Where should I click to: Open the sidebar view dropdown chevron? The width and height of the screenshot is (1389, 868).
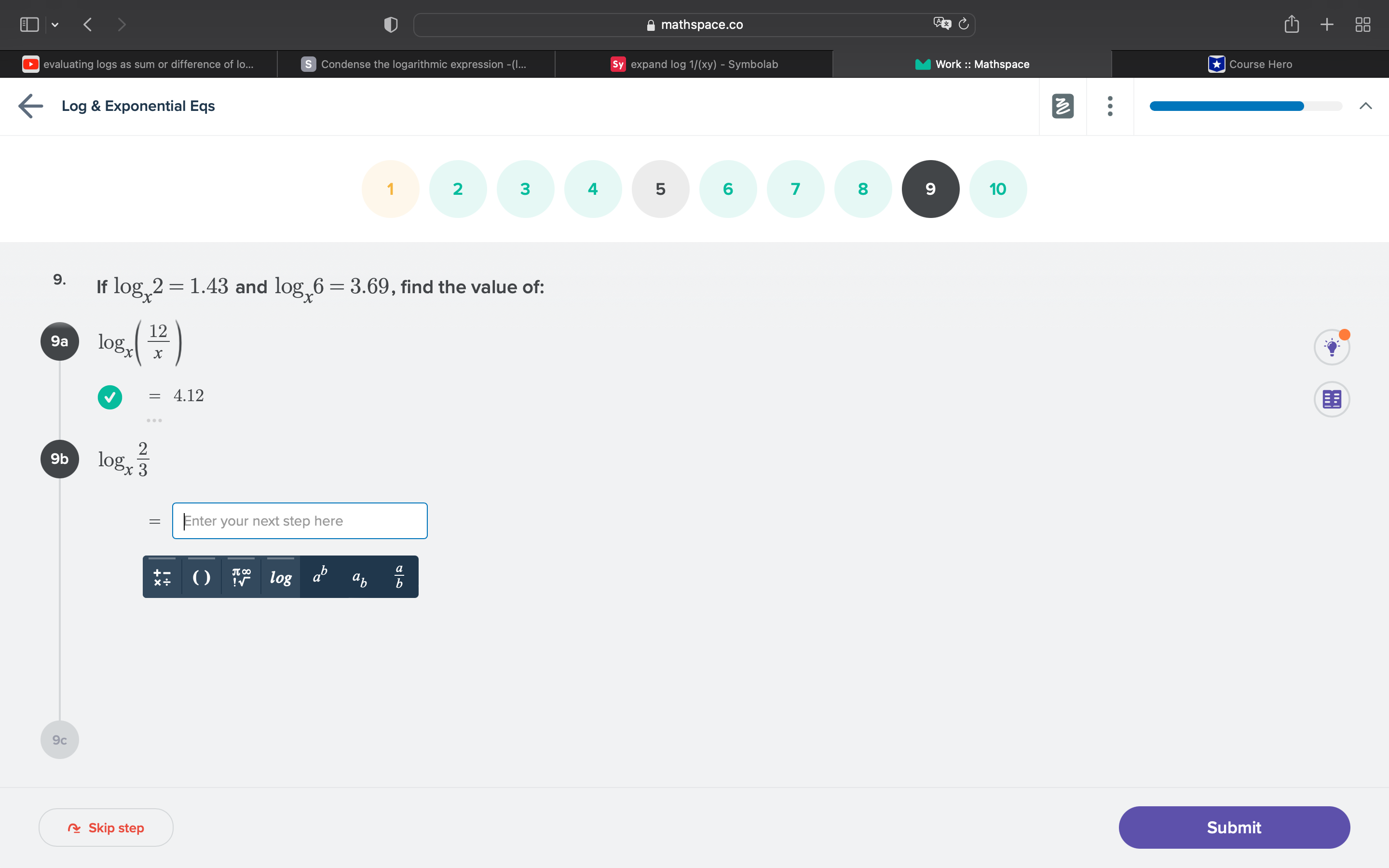point(55,25)
